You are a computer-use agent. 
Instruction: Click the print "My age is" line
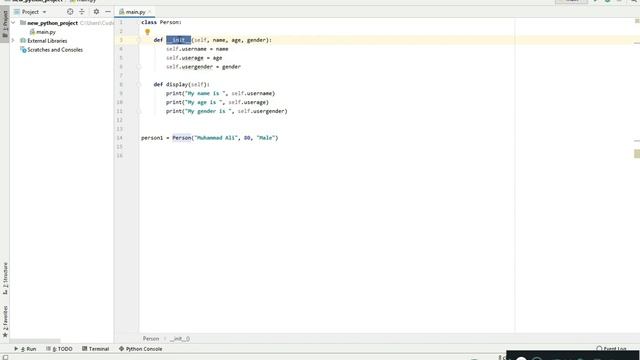217,102
